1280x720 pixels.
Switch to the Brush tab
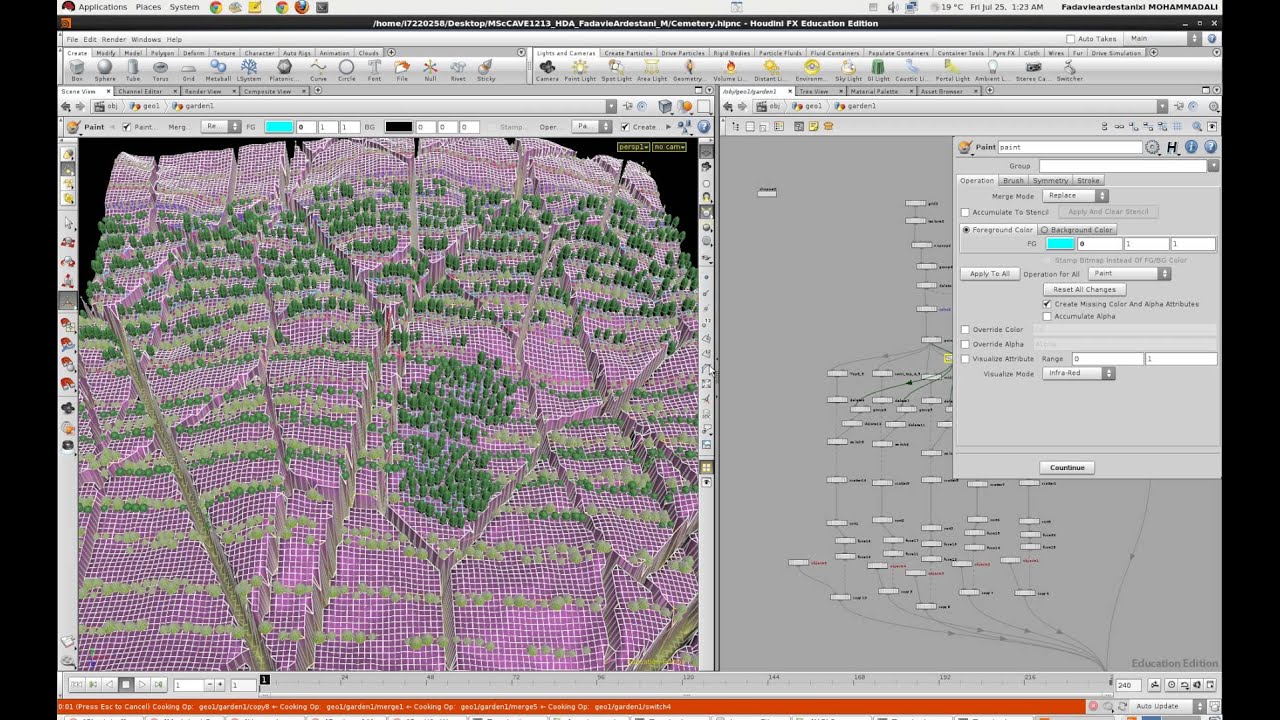pos(1013,181)
